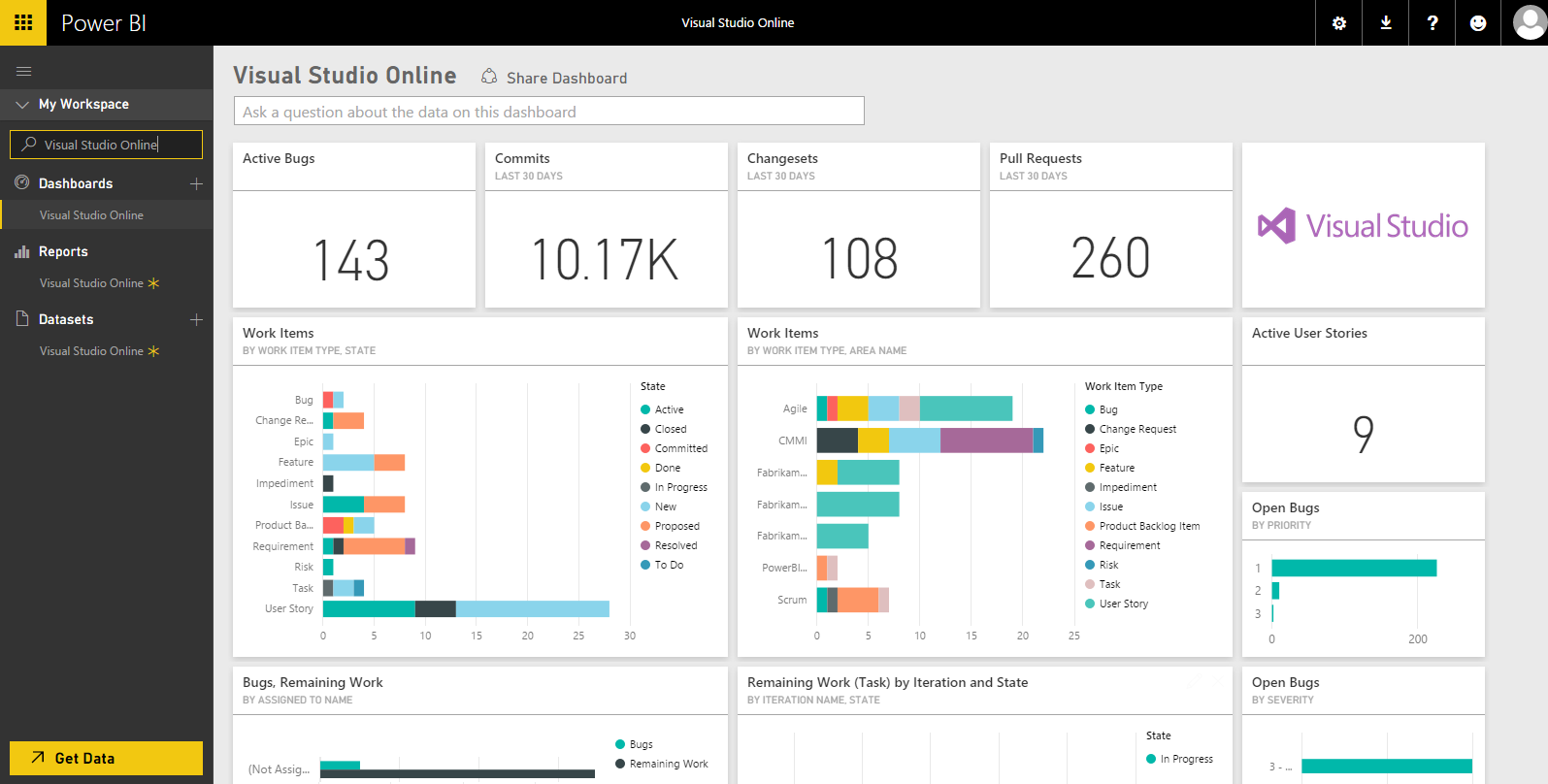Click 'Open Bugs' by severity tile title
Screen dimensions: 1548x784
tap(1286, 682)
